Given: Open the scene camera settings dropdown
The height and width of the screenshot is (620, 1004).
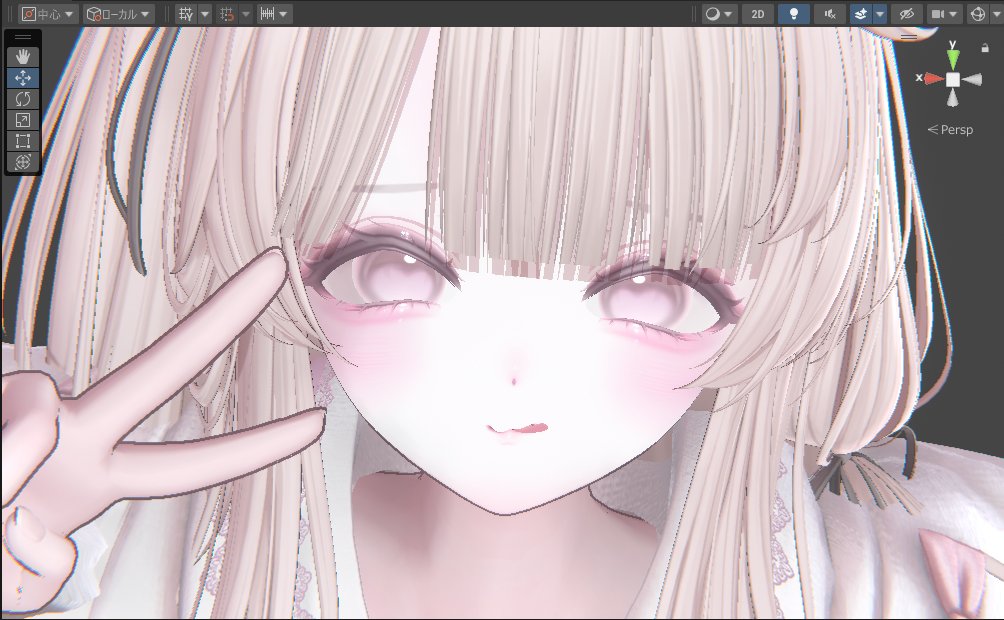Looking at the screenshot, I should click(x=944, y=13).
